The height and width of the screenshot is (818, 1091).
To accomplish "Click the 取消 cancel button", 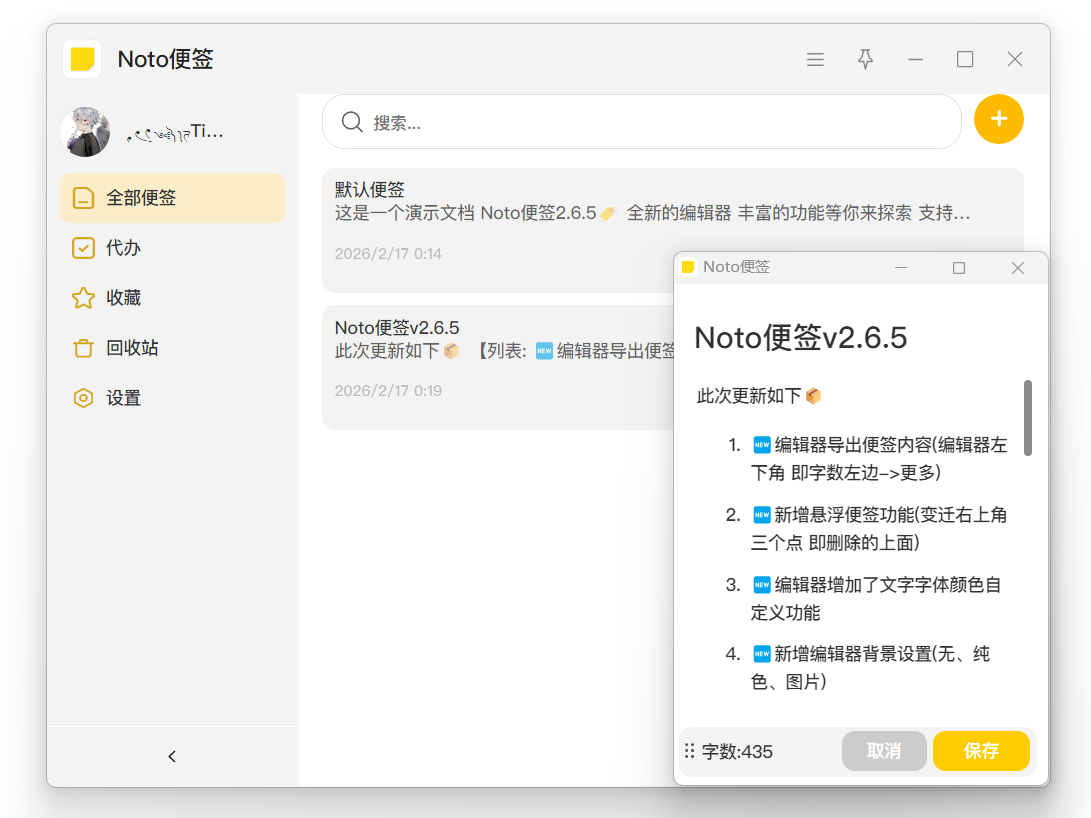I will pos(884,751).
